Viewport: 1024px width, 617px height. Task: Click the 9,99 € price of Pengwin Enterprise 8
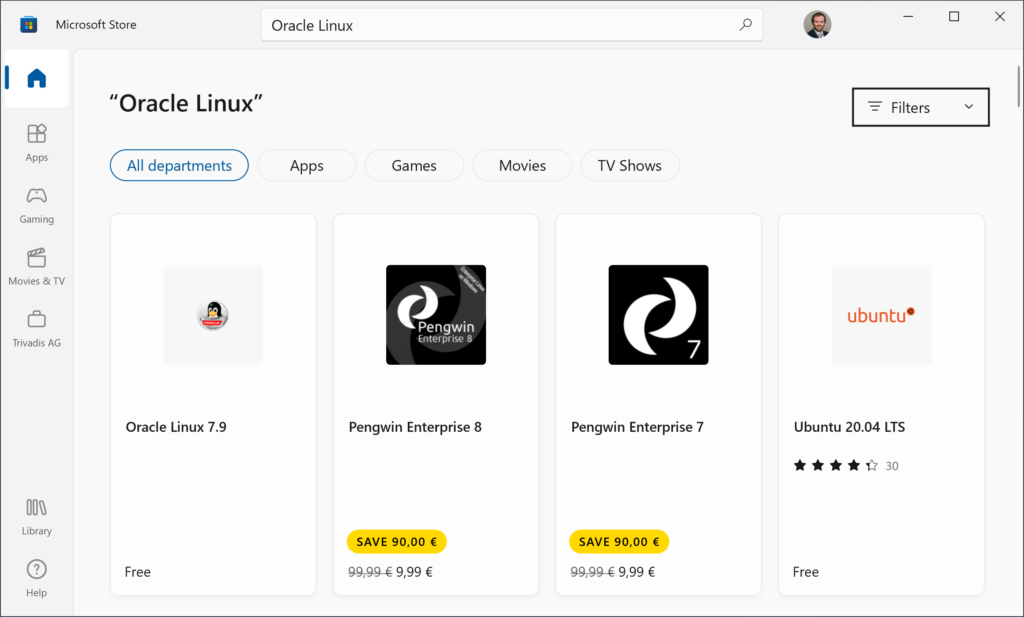(414, 572)
